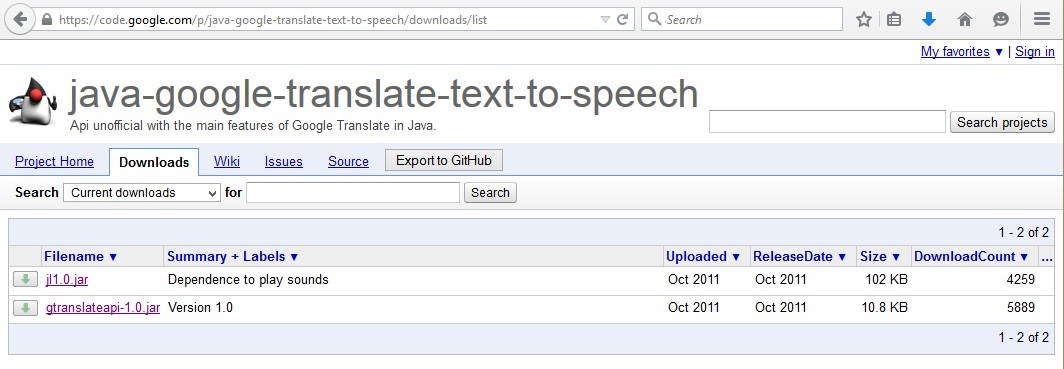The image size is (1064, 369).
Task: Open the My favorites dropdown
Action: [962, 52]
